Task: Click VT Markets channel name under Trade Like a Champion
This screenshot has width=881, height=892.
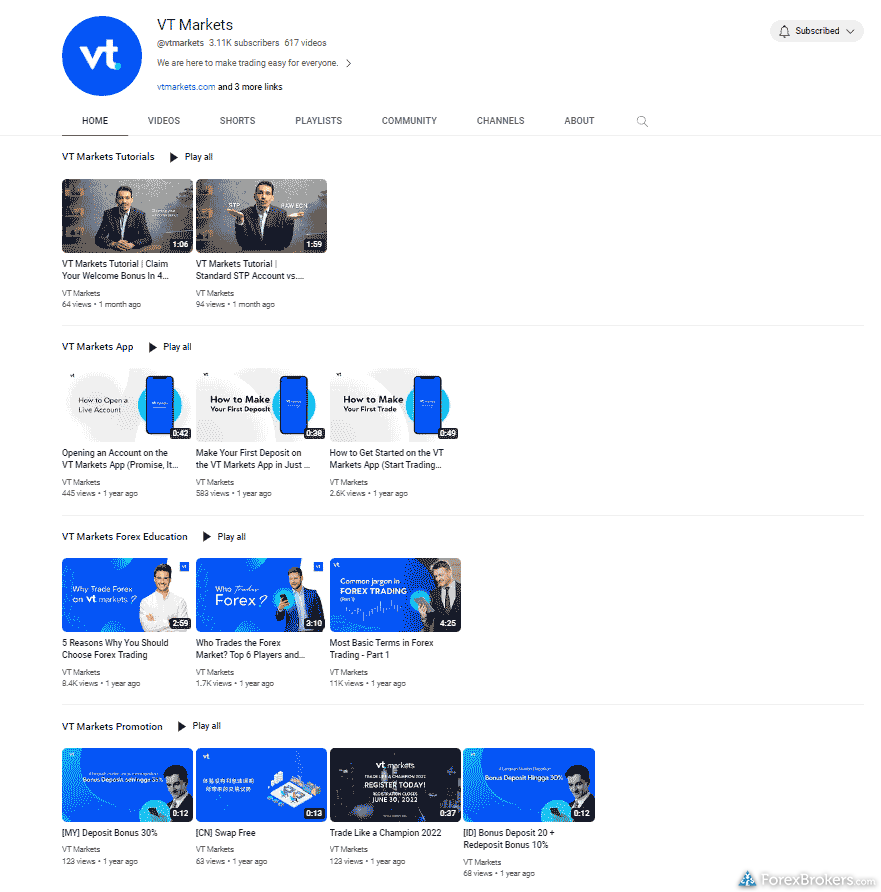Action: coord(349,849)
